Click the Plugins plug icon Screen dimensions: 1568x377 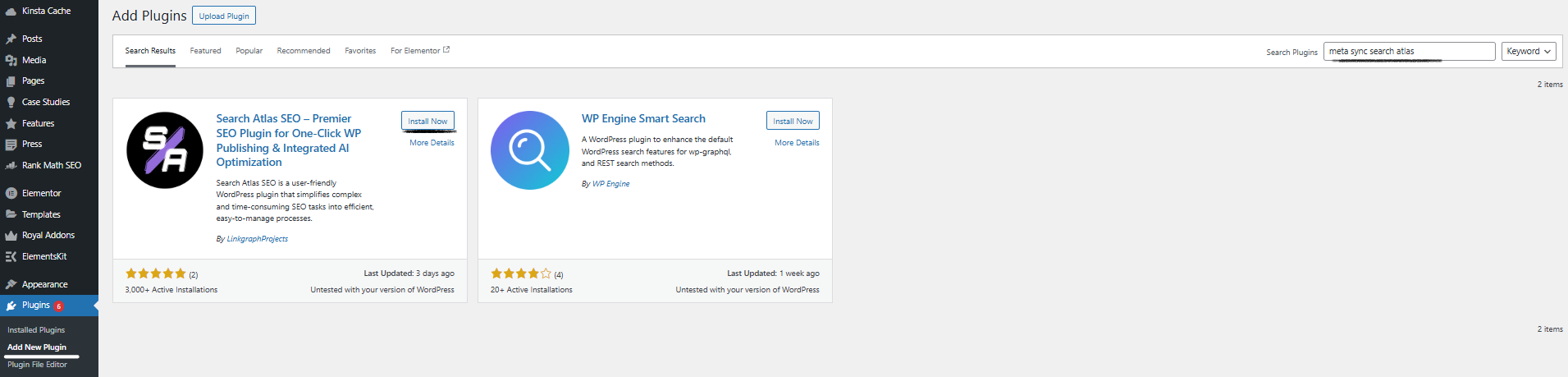point(11,306)
